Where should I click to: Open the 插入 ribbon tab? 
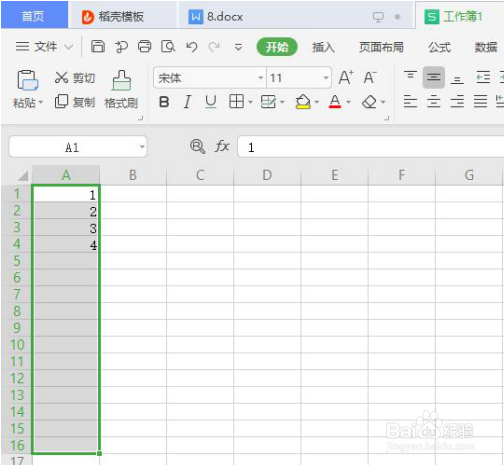coord(323,47)
